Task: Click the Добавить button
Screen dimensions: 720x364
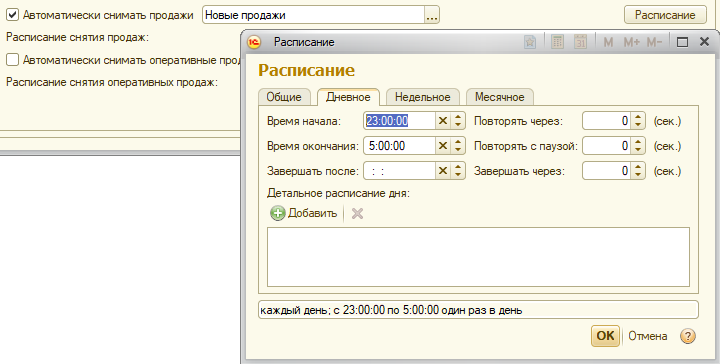Action: (x=304, y=213)
